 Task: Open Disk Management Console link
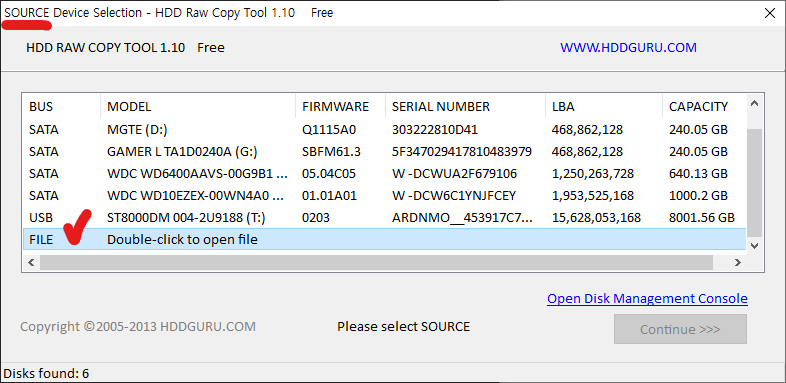tap(647, 299)
